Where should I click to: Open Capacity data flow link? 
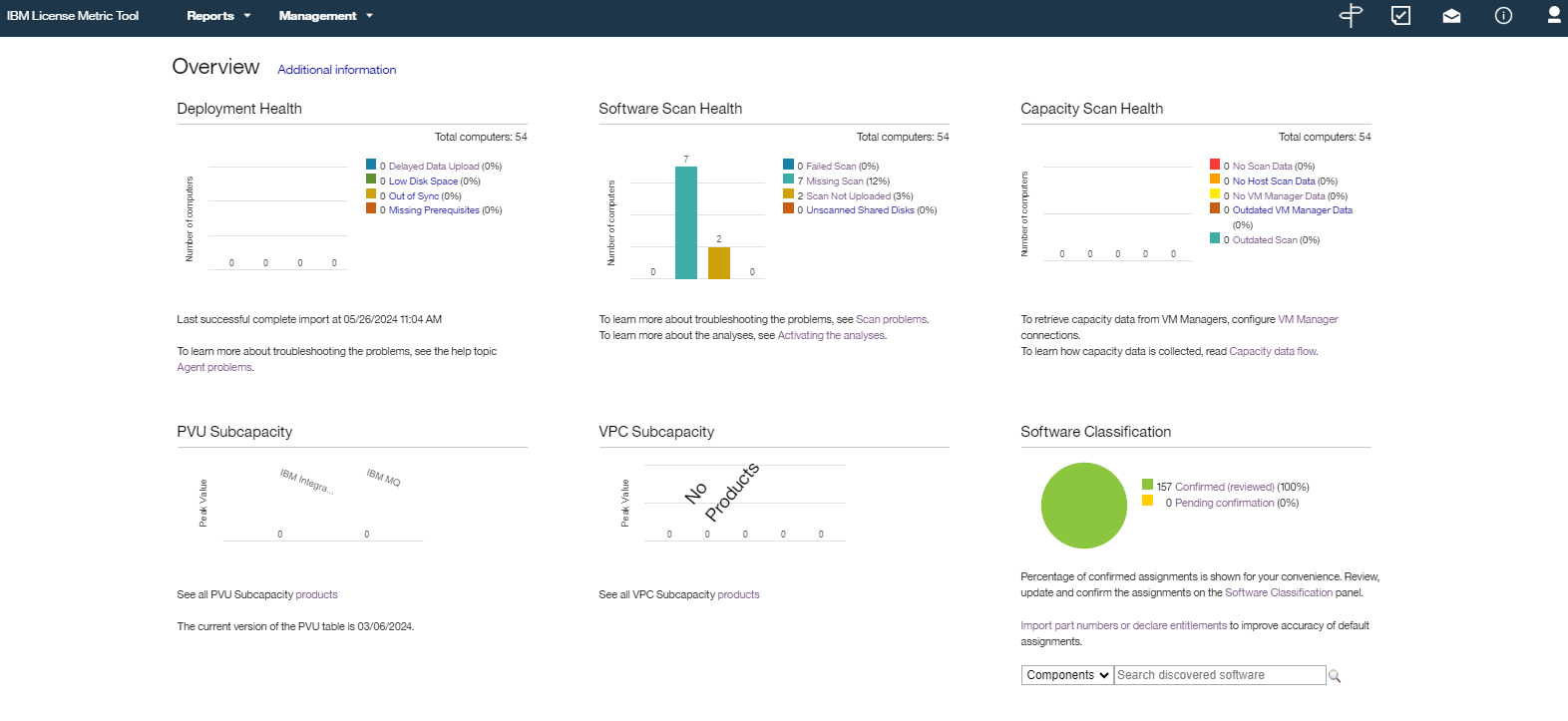(1273, 352)
